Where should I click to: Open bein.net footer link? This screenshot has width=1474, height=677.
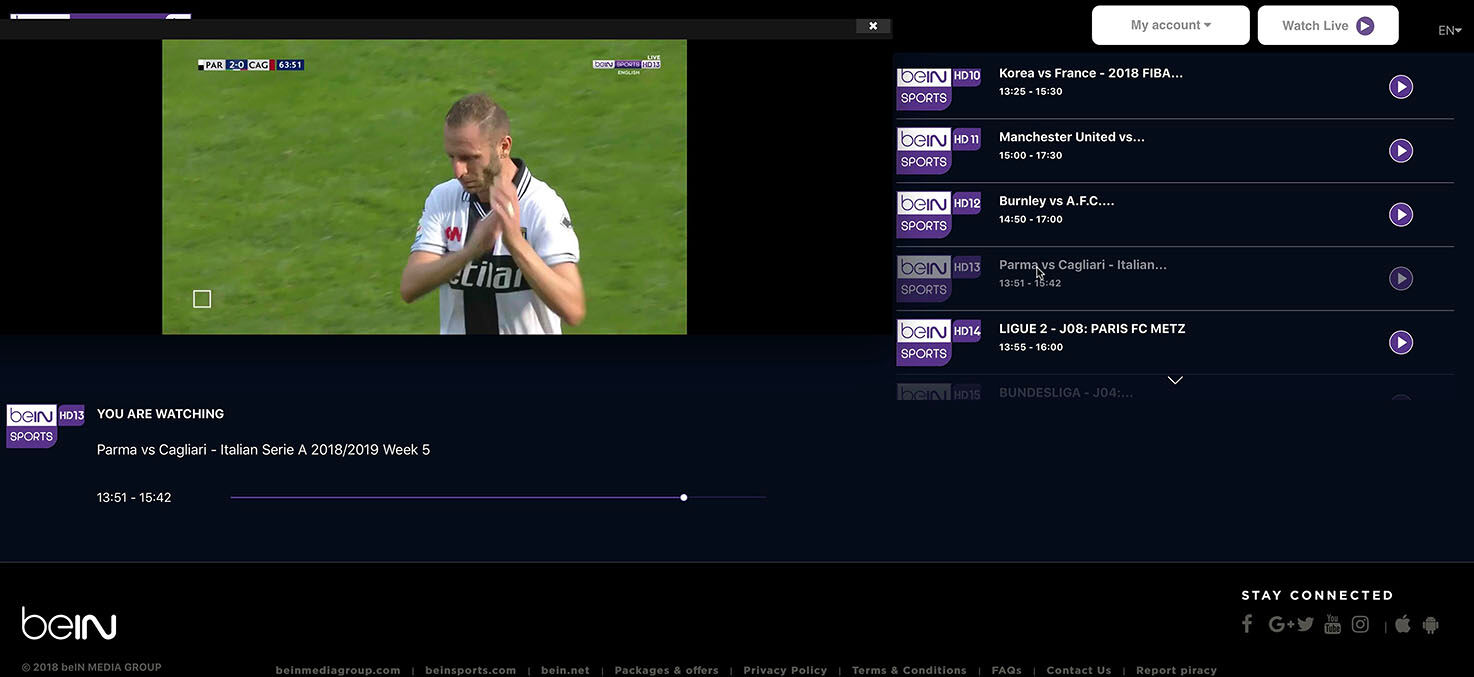tap(565, 670)
